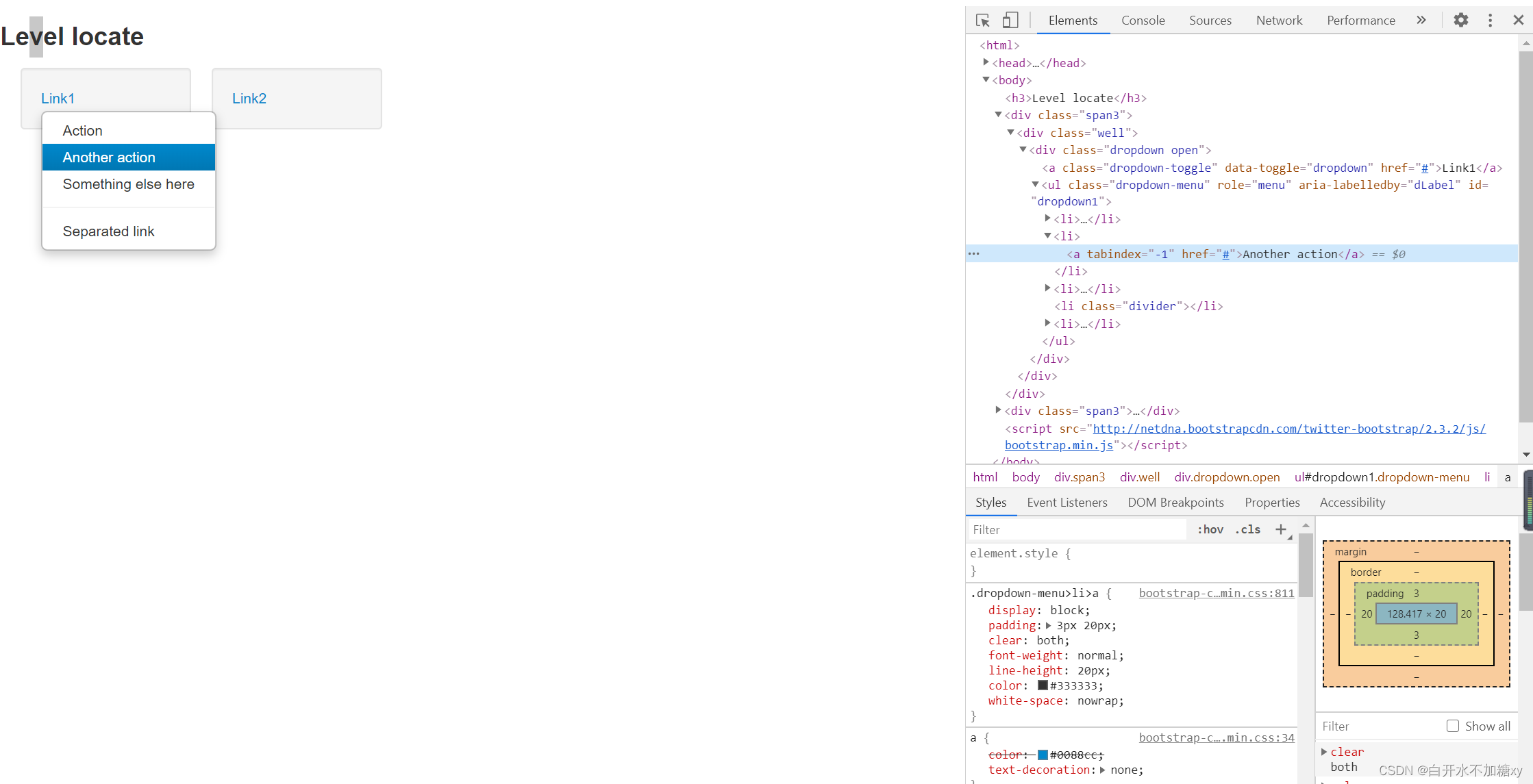Image resolution: width=1533 pixels, height=784 pixels.
Task: Expand padding shorthand triangle in Styles
Action: (1048, 625)
